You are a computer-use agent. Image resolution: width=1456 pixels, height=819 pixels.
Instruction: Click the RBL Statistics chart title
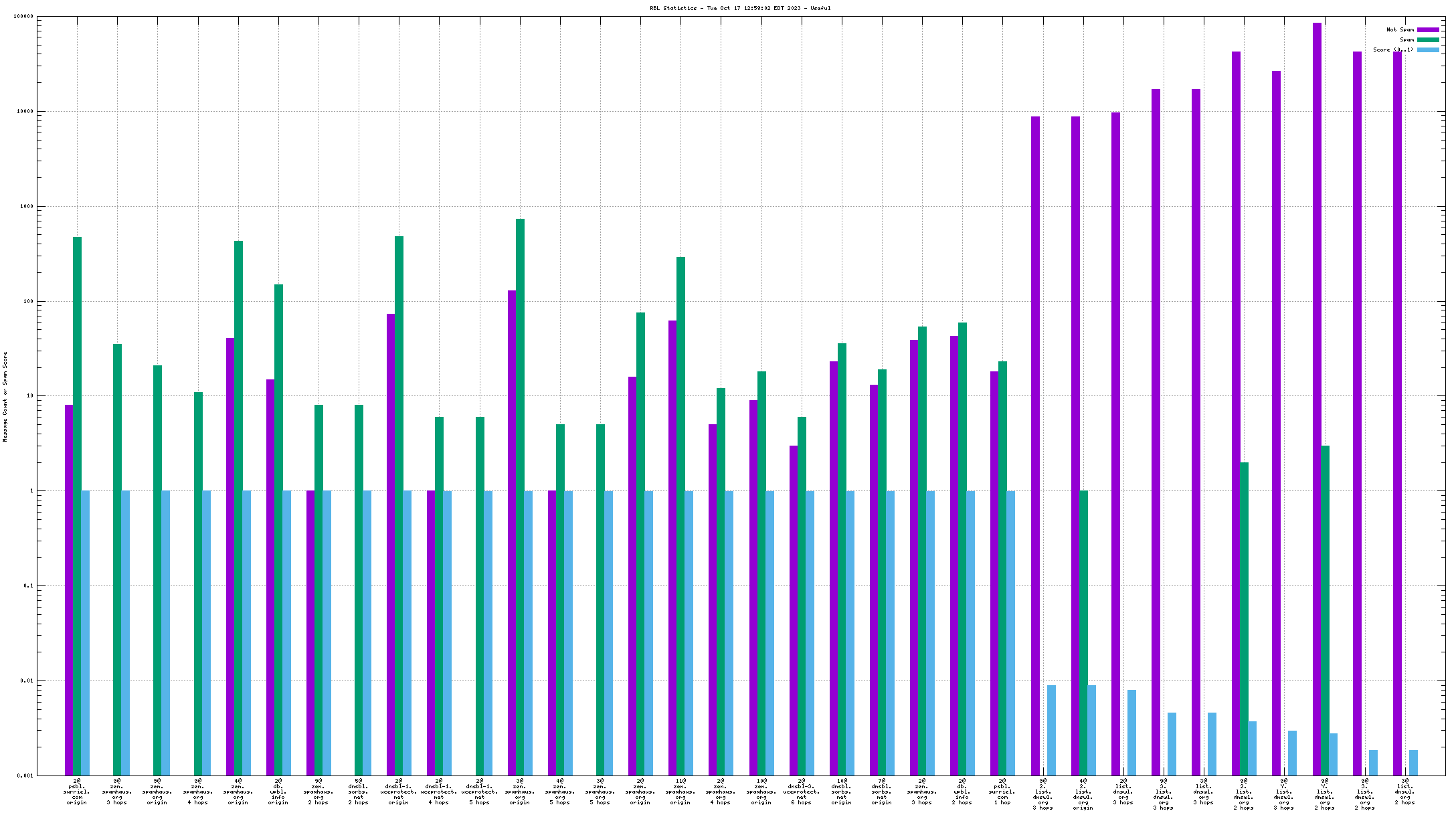click(x=740, y=8)
